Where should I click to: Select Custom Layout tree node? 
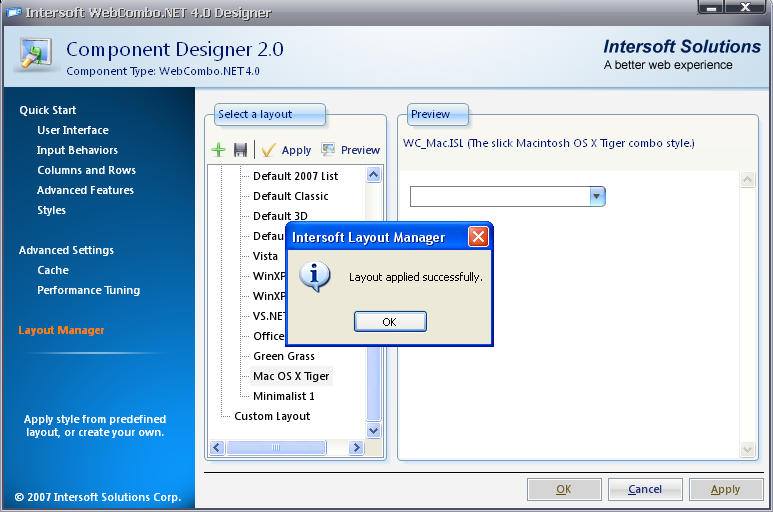272,416
